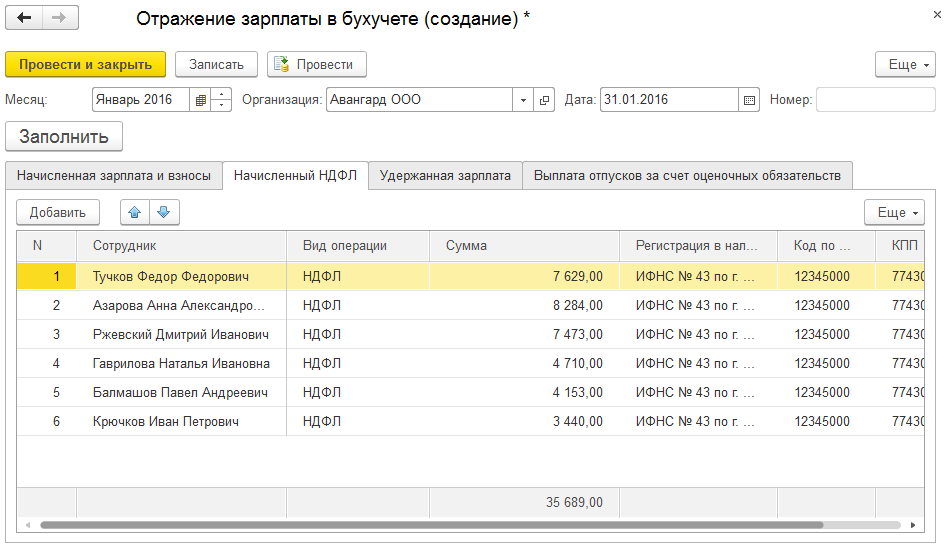Open the table Еще menu
Image resolution: width=952 pixels, height=548 pixels.
pyautogui.click(x=894, y=212)
